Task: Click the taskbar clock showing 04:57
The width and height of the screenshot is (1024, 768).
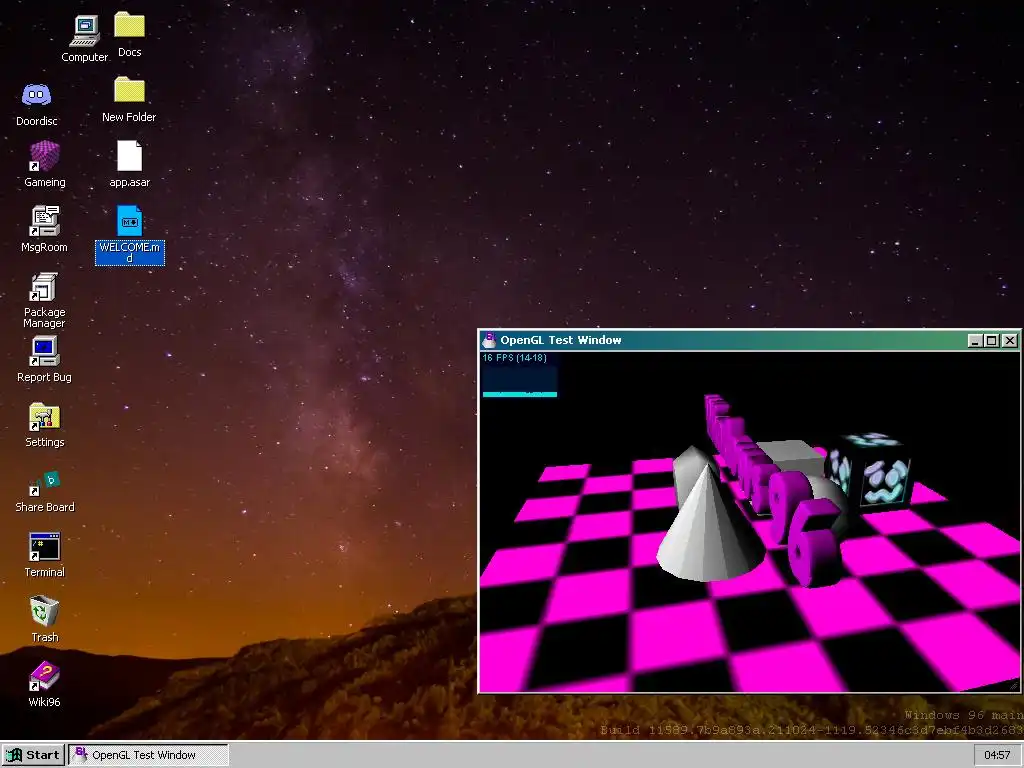Action: (x=997, y=755)
